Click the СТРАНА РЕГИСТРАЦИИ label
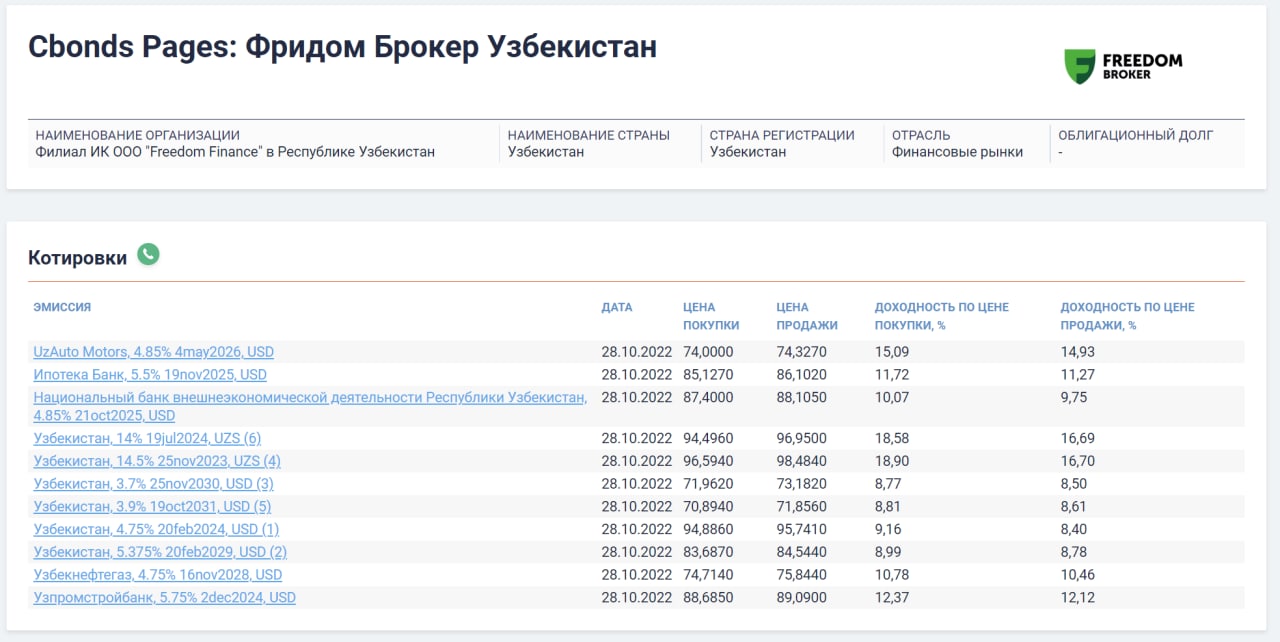This screenshot has width=1280, height=642. (x=782, y=135)
